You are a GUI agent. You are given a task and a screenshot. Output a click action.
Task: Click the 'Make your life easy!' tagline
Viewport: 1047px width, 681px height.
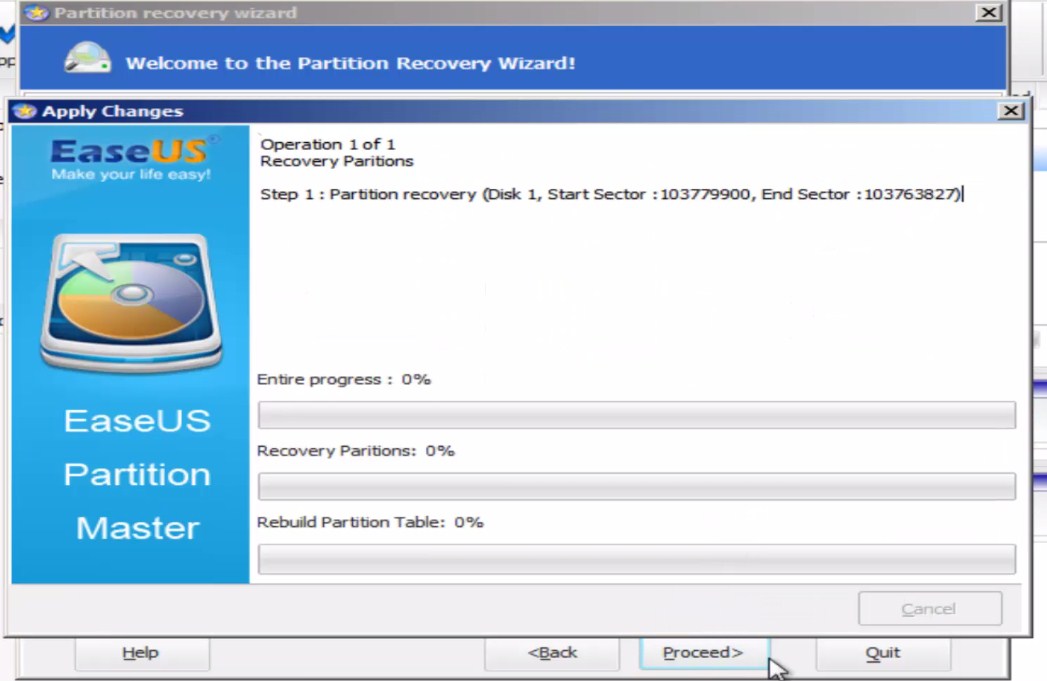click(131, 174)
